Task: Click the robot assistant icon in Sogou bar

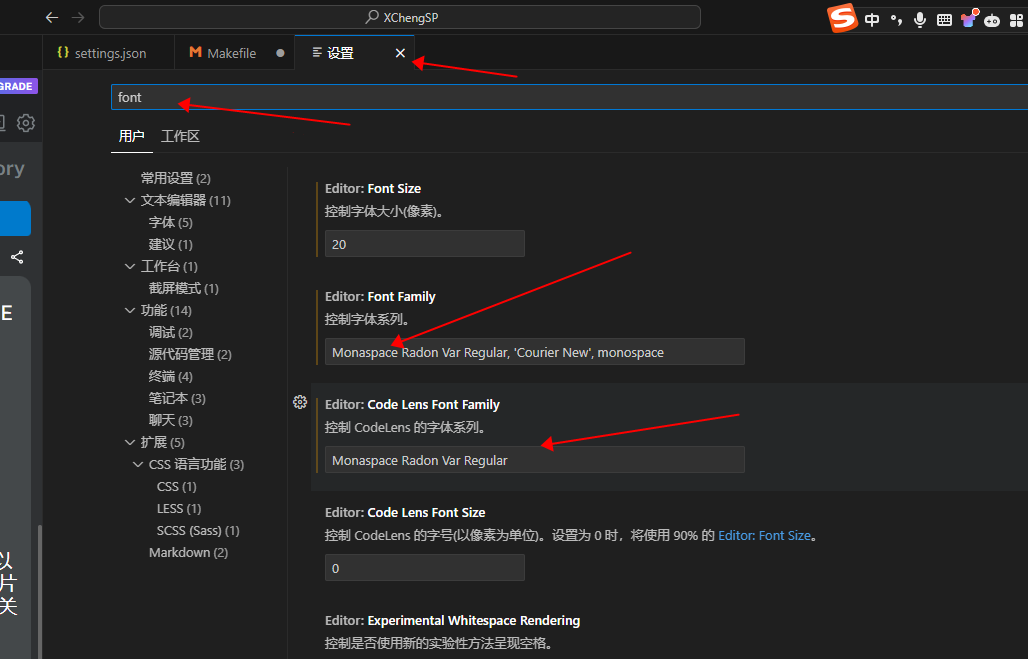Action: (x=992, y=20)
